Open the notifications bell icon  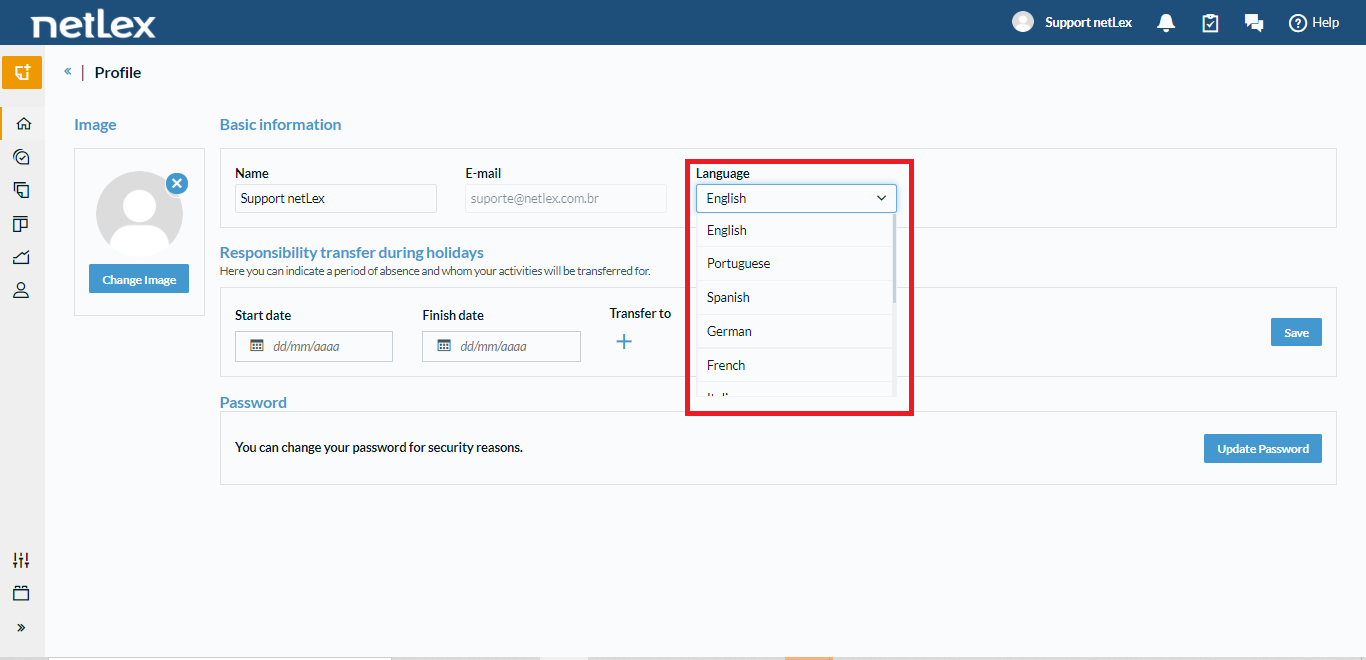(x=1166, y=23)
